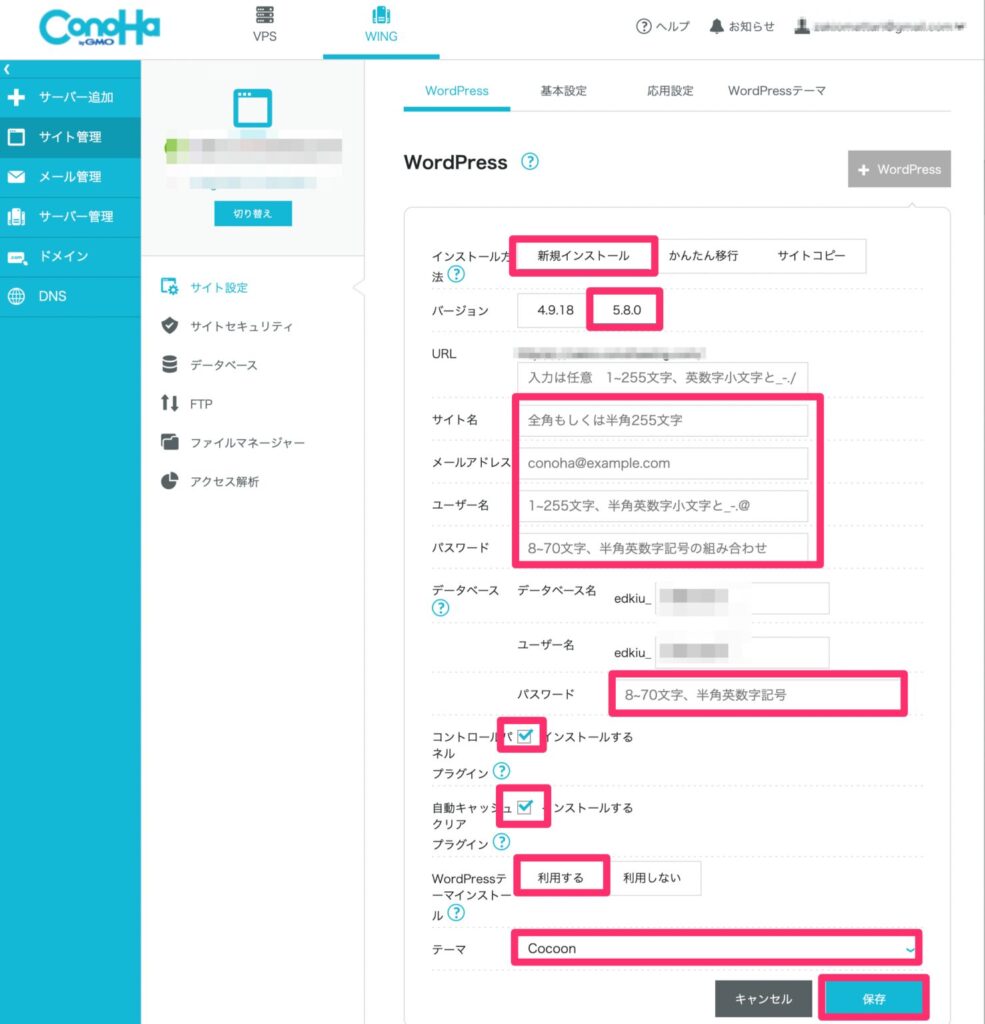The image size is (985, 1024).
Task: Click help icon beside WordPress heading
Action: 530,161
